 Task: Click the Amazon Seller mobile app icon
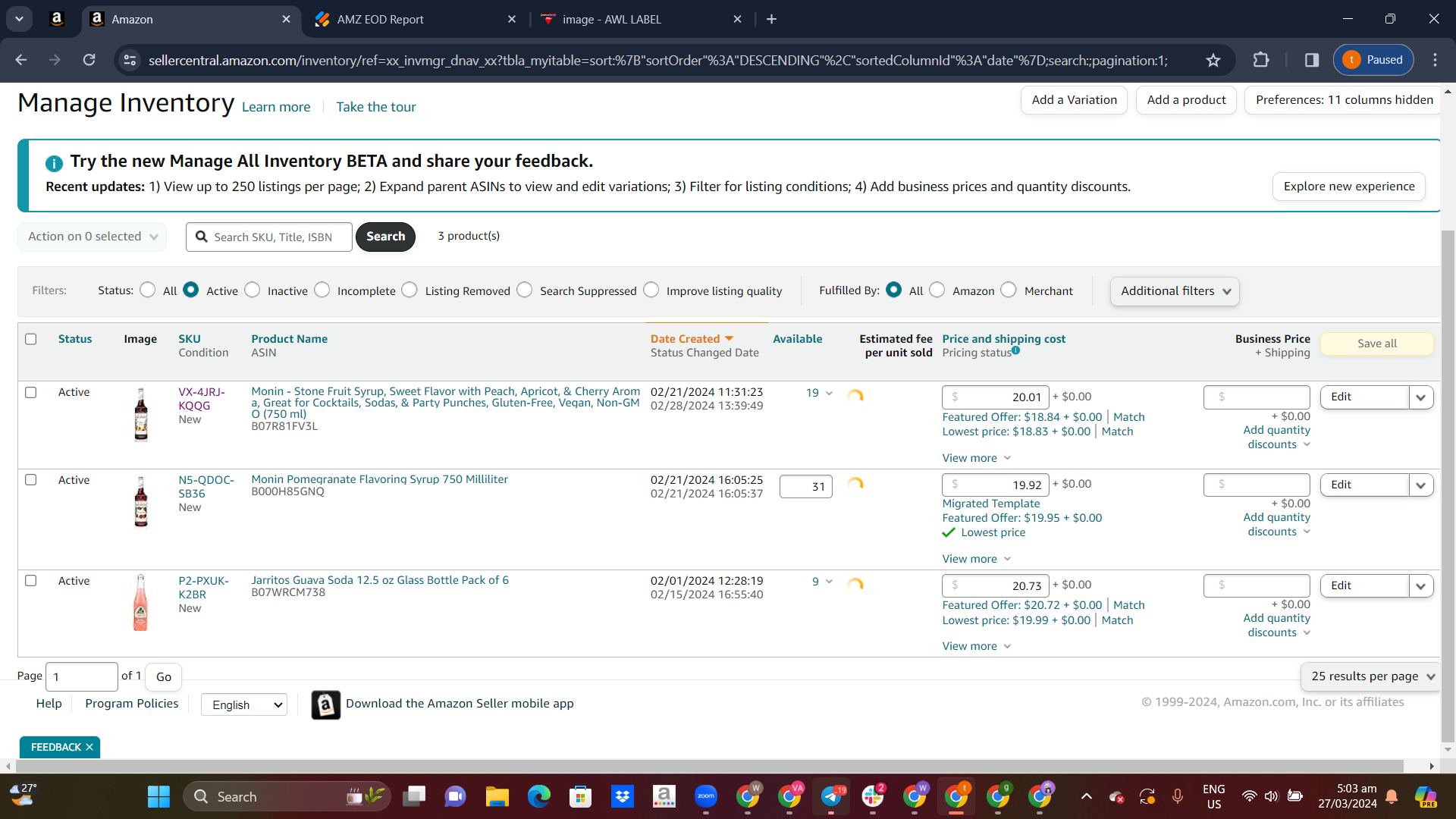[x=326, y=704]
